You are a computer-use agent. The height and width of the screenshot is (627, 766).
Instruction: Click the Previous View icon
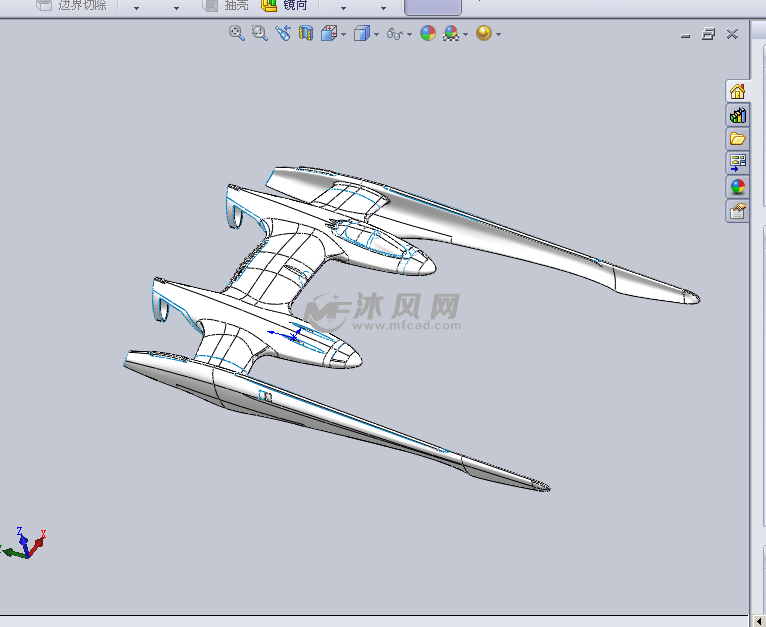[283, 33]
